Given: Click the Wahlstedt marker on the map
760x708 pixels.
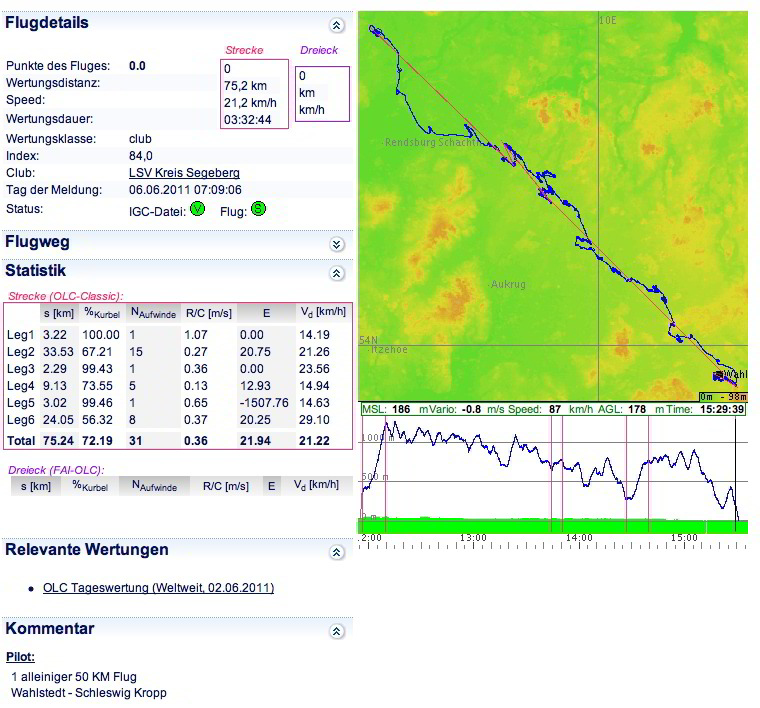Looking at the screenshot, I should point(730,375).
